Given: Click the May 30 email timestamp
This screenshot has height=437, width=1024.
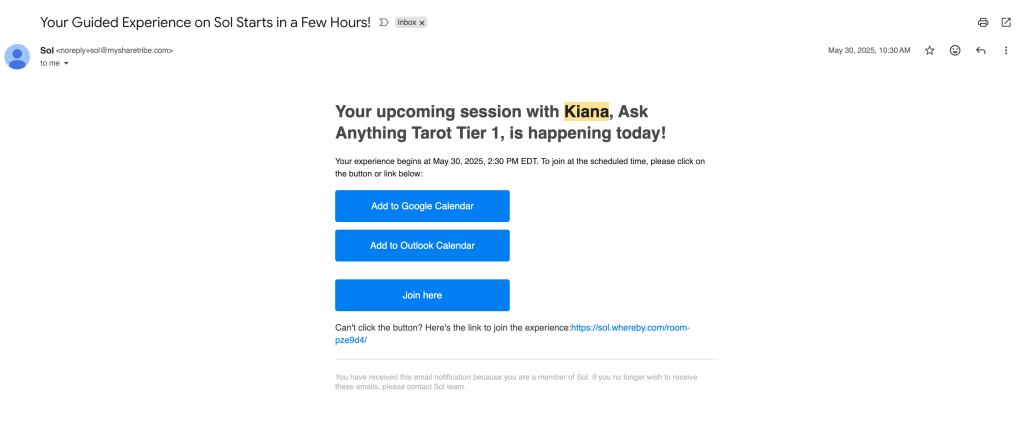Looking at the screenshot, I should (x=869, y=50).
